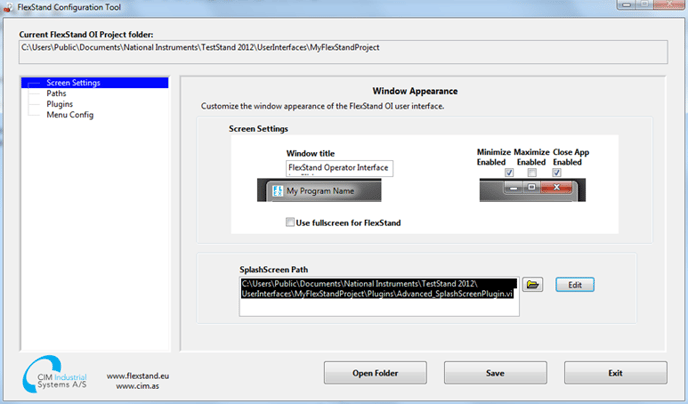
Task: Check Use fullscreen for FlexStand
Action: [x=290, y=222]
